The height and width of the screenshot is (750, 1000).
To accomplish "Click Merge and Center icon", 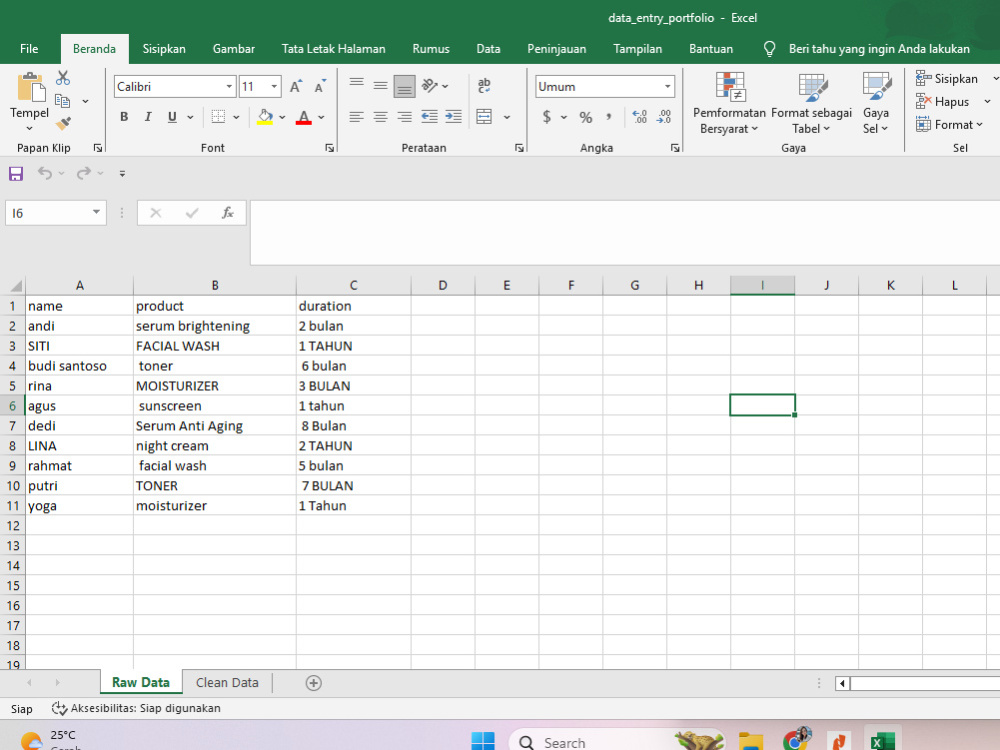I will 485,117.
